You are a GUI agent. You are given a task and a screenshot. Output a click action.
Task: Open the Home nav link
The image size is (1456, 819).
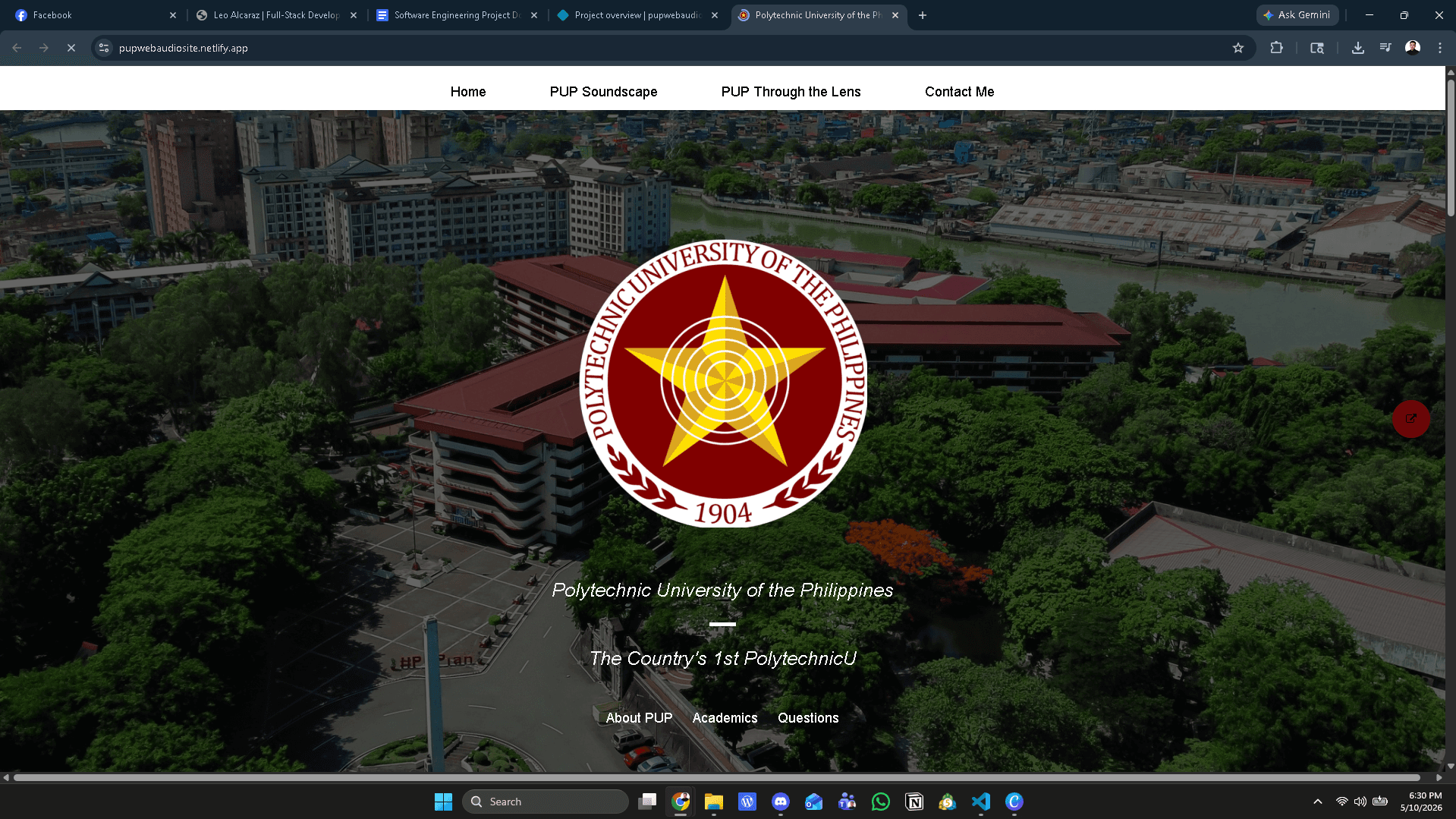click(468, 92)
